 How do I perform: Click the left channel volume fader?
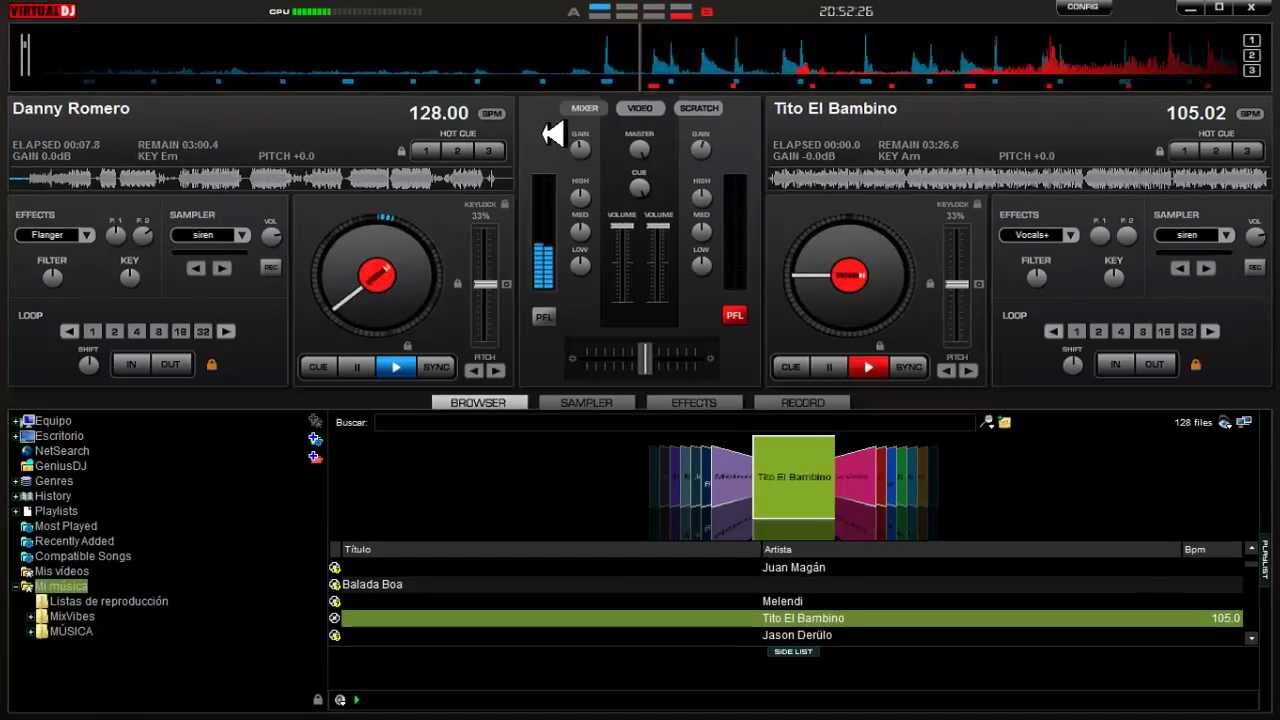(622, 226)
